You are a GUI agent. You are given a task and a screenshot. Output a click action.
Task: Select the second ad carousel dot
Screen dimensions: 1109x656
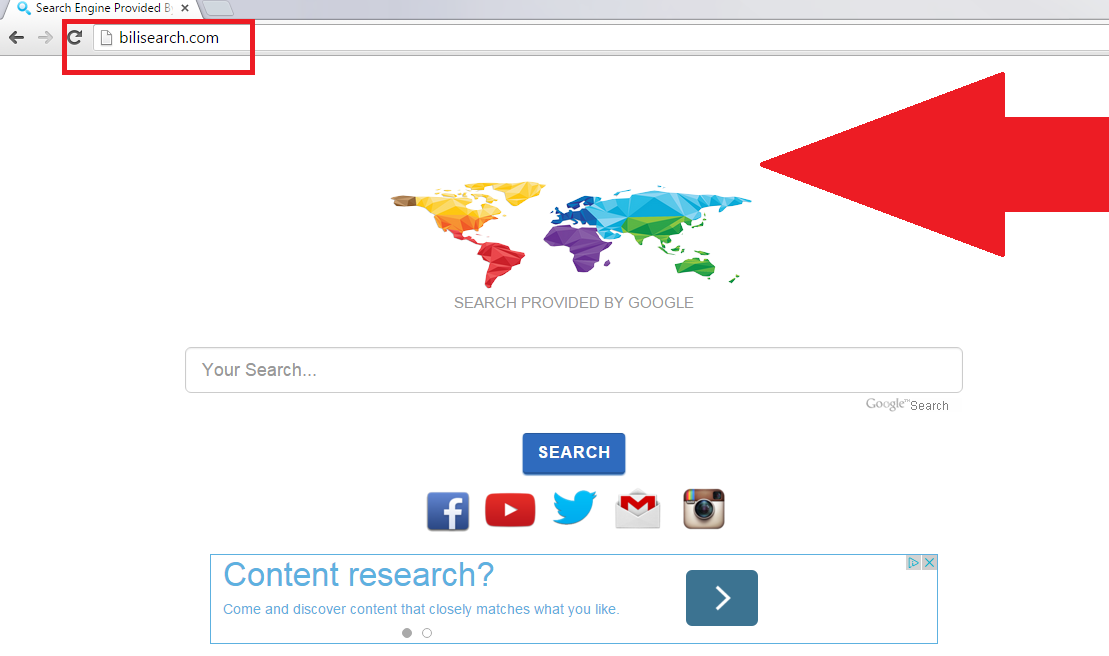coord(427,633)
